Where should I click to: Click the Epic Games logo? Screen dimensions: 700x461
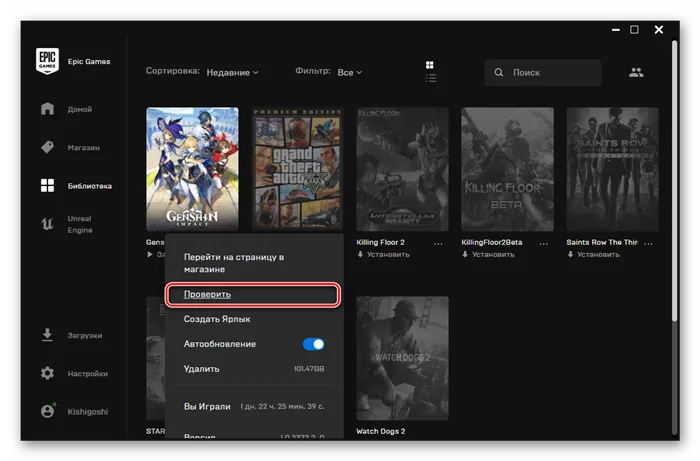point(47,62)
